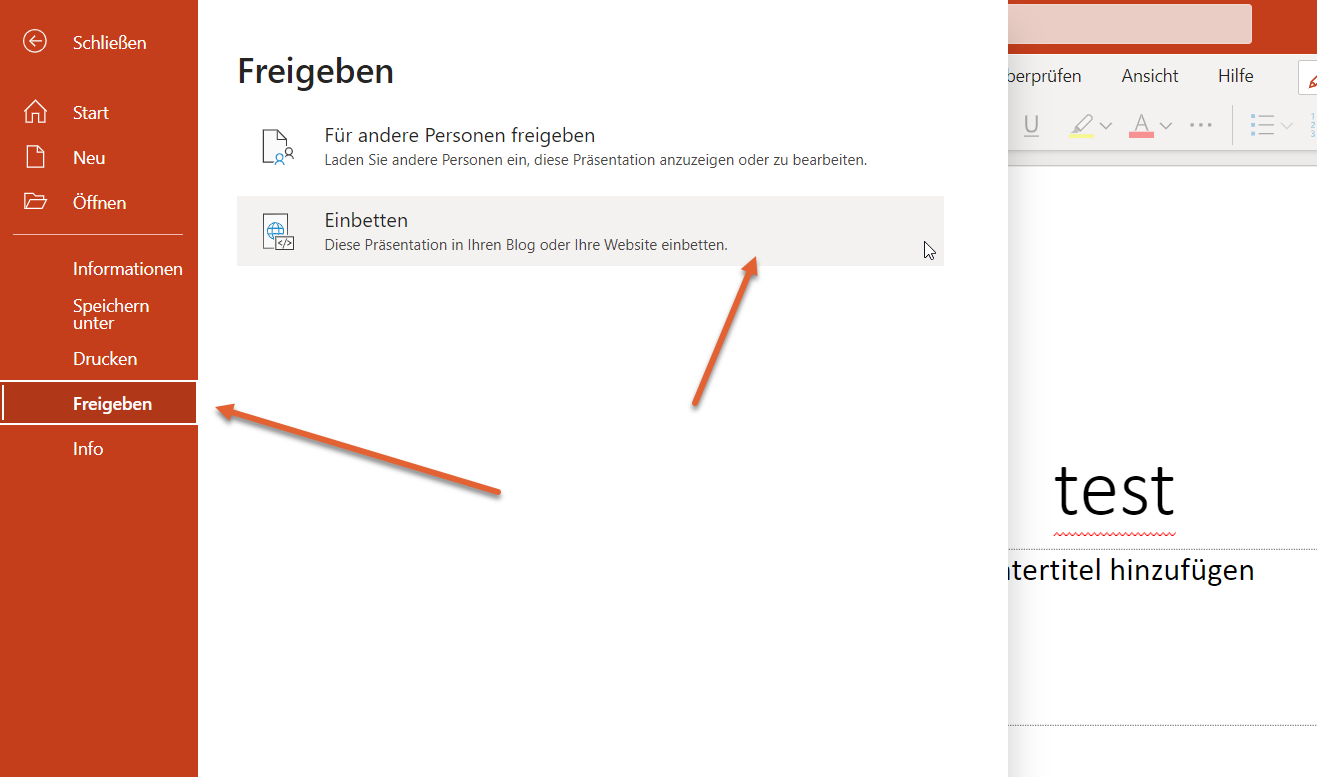Screen dimensions: 1317x777
Task: Click the font color A icon
Action: pos(1141,125)
